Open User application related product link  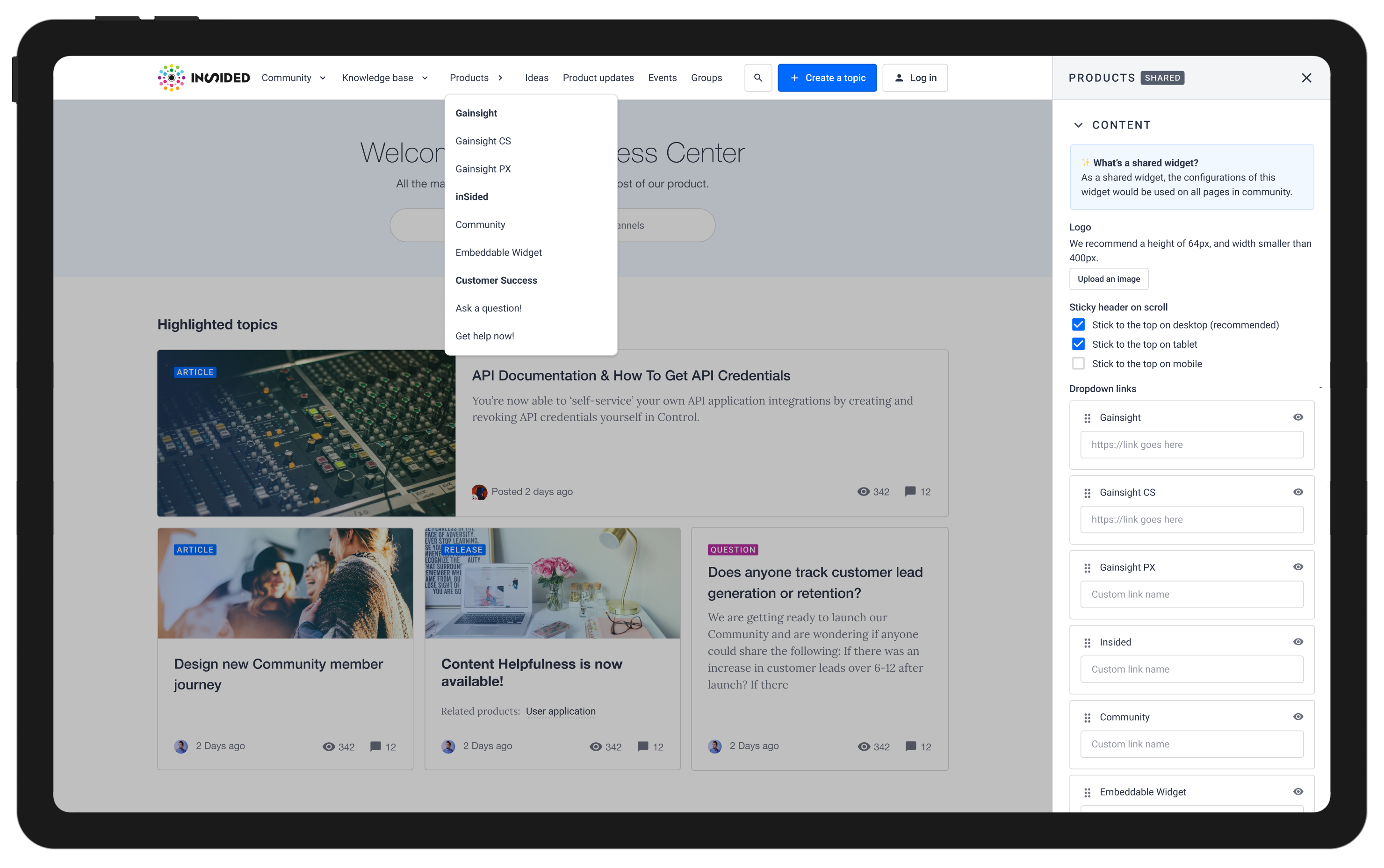point(561,711)
